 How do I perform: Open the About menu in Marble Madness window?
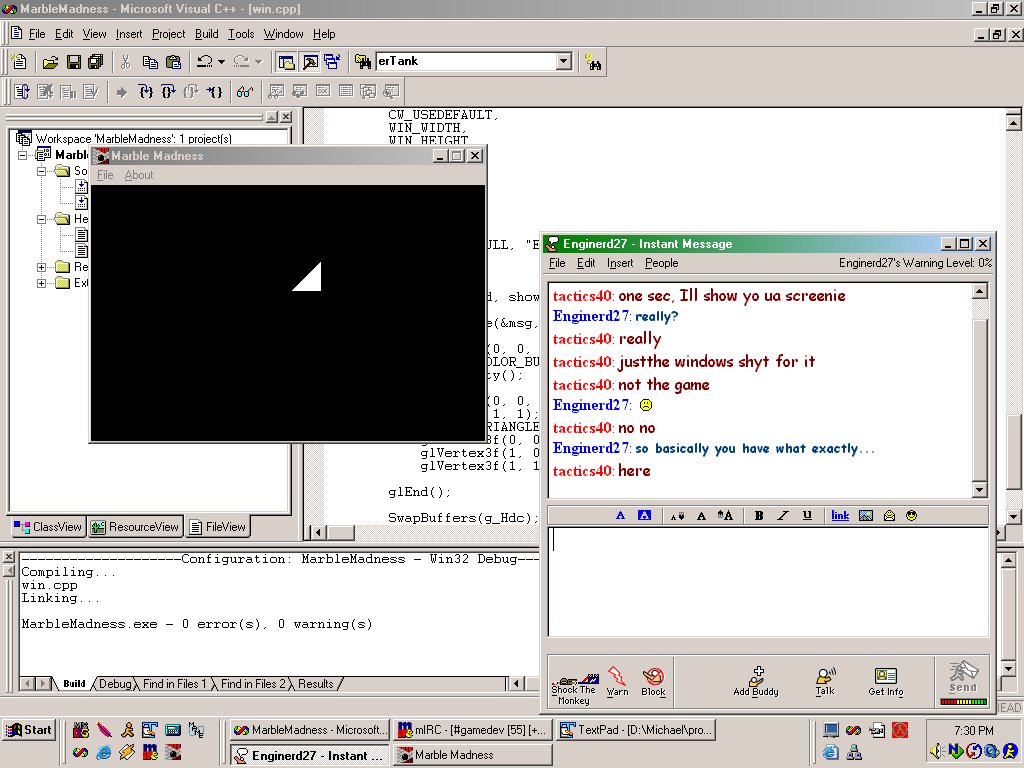[x=139, y=175]
